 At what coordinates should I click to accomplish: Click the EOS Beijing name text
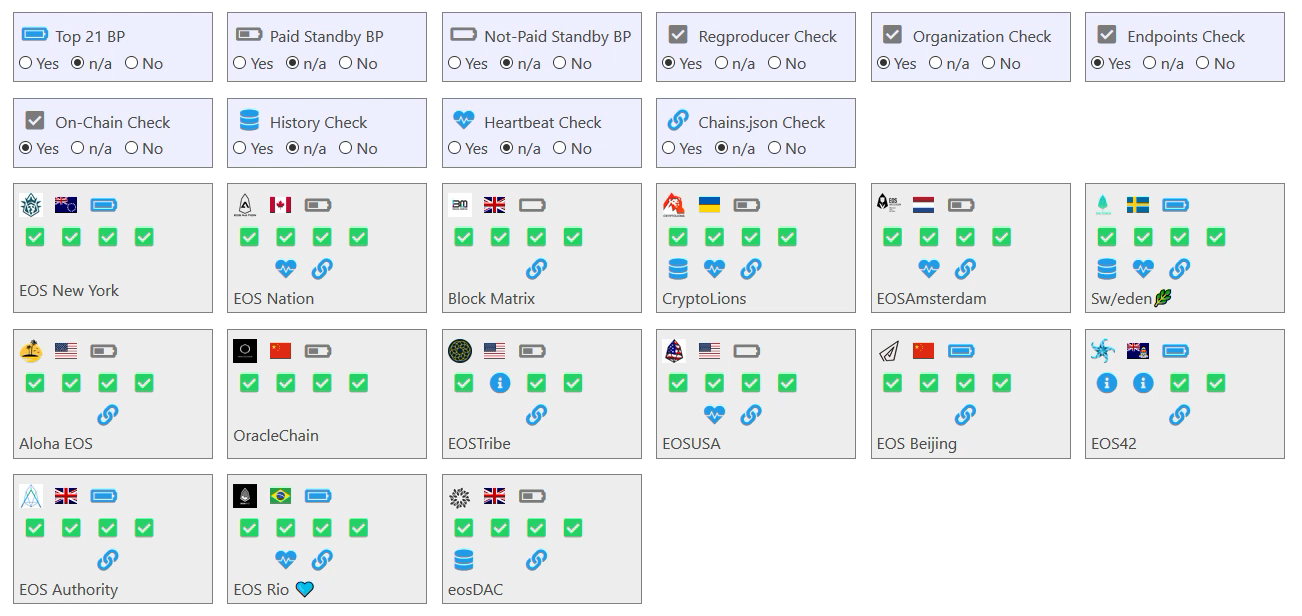click(917, 443)
